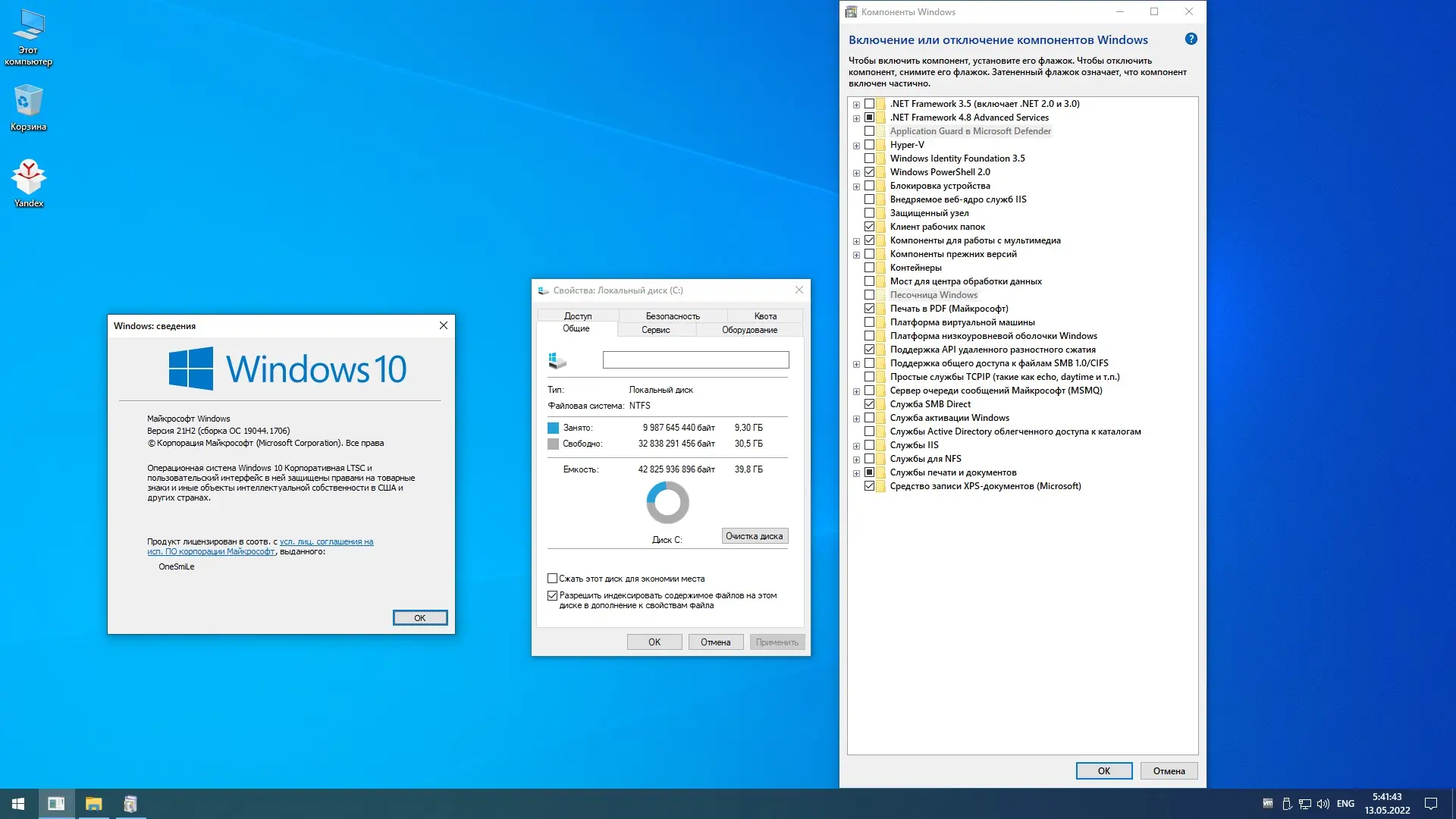Open the notification center icon
Screen dimensions: 1456x819
pos(1431,804)
